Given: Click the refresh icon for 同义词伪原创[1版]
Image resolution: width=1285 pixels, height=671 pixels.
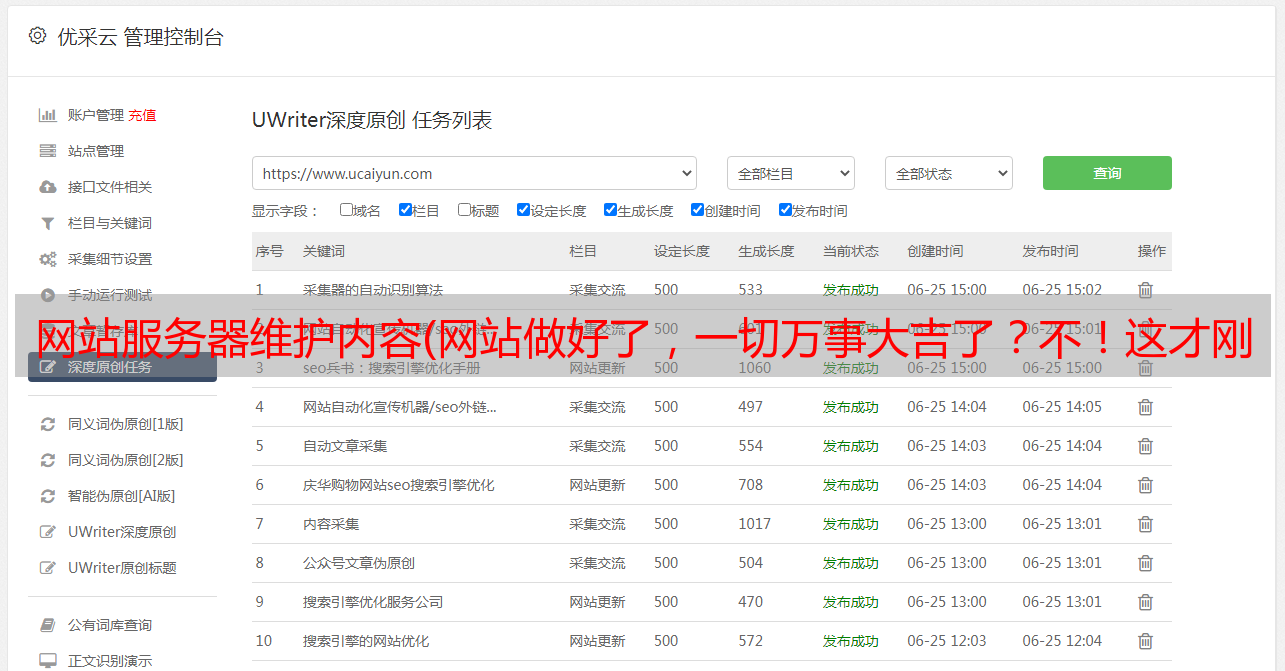Looking at the screenshot, I should [x=47, y=424].
